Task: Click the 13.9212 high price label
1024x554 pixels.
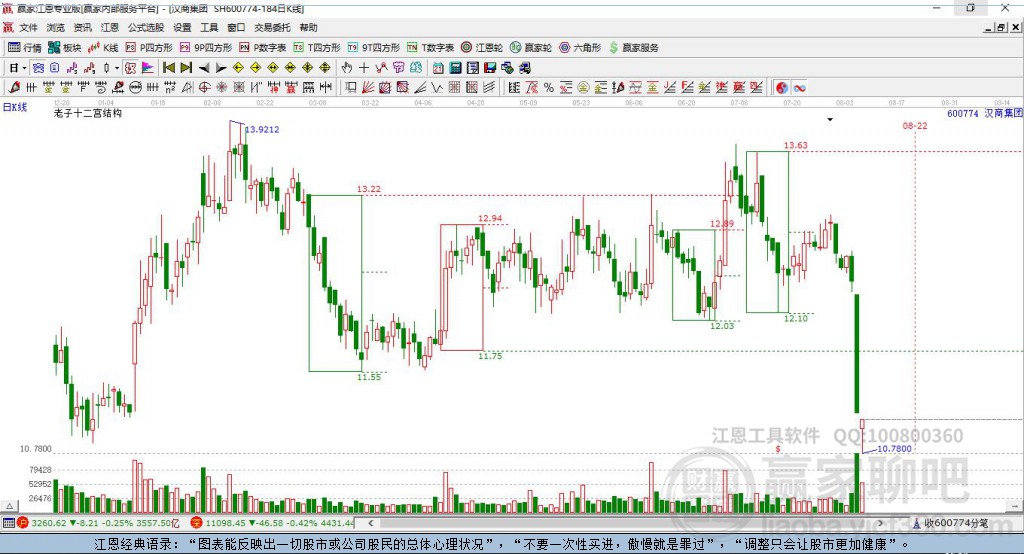Action: [x=262, y=129]
